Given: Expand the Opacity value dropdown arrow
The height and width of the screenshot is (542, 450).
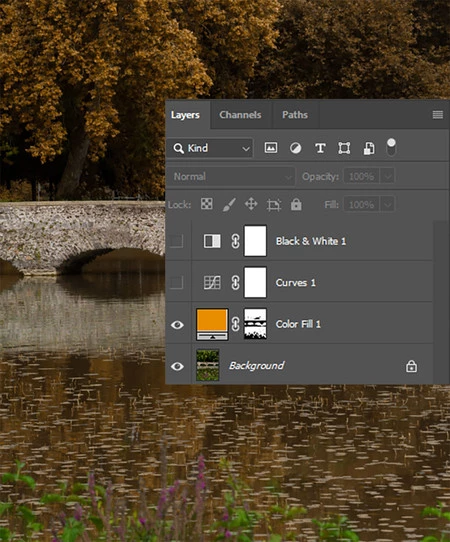Looking at the screenshot, I should (387, 177).
